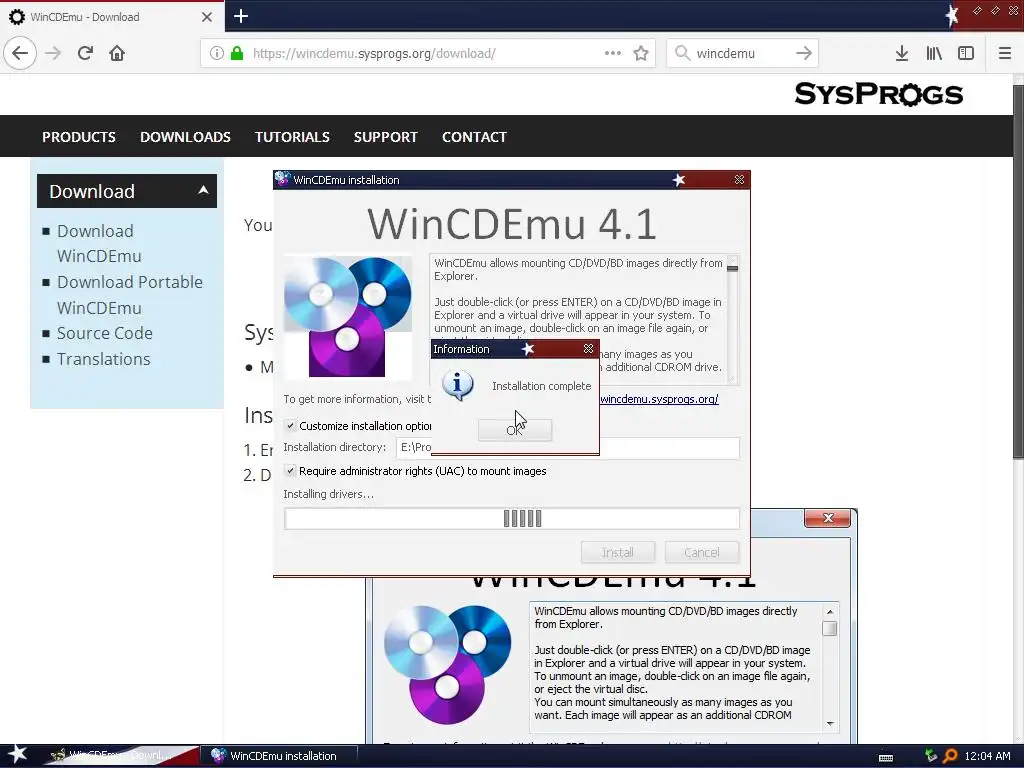This screenshot has width=1024, height=768.
Task: Show site information via the info icon
Action: (216, 53)
